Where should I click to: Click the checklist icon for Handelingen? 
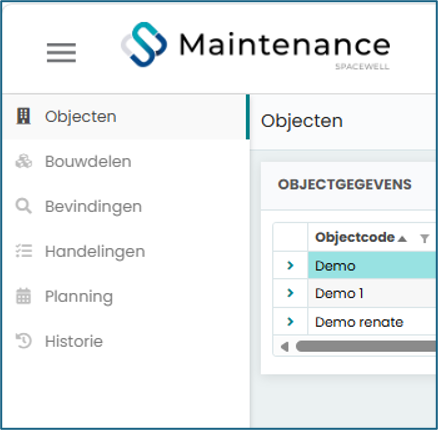24,251
